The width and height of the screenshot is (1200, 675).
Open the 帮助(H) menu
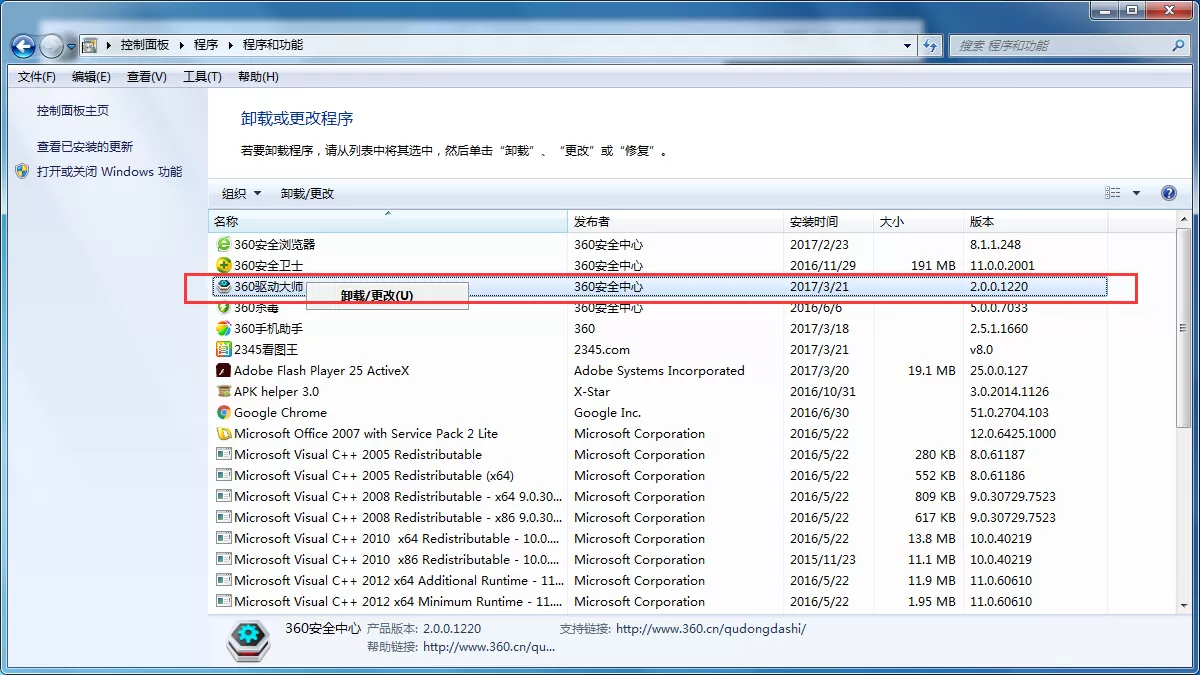(x=258, y=76)
